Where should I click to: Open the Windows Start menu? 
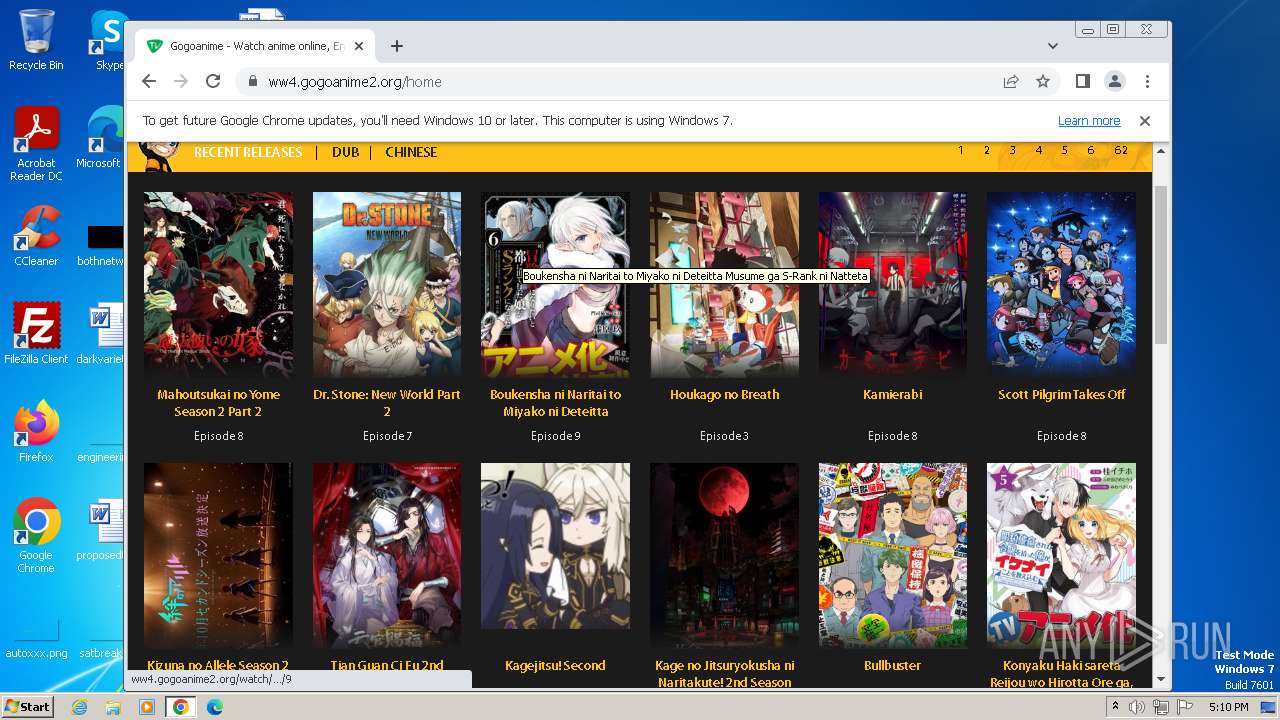[28, 706]
